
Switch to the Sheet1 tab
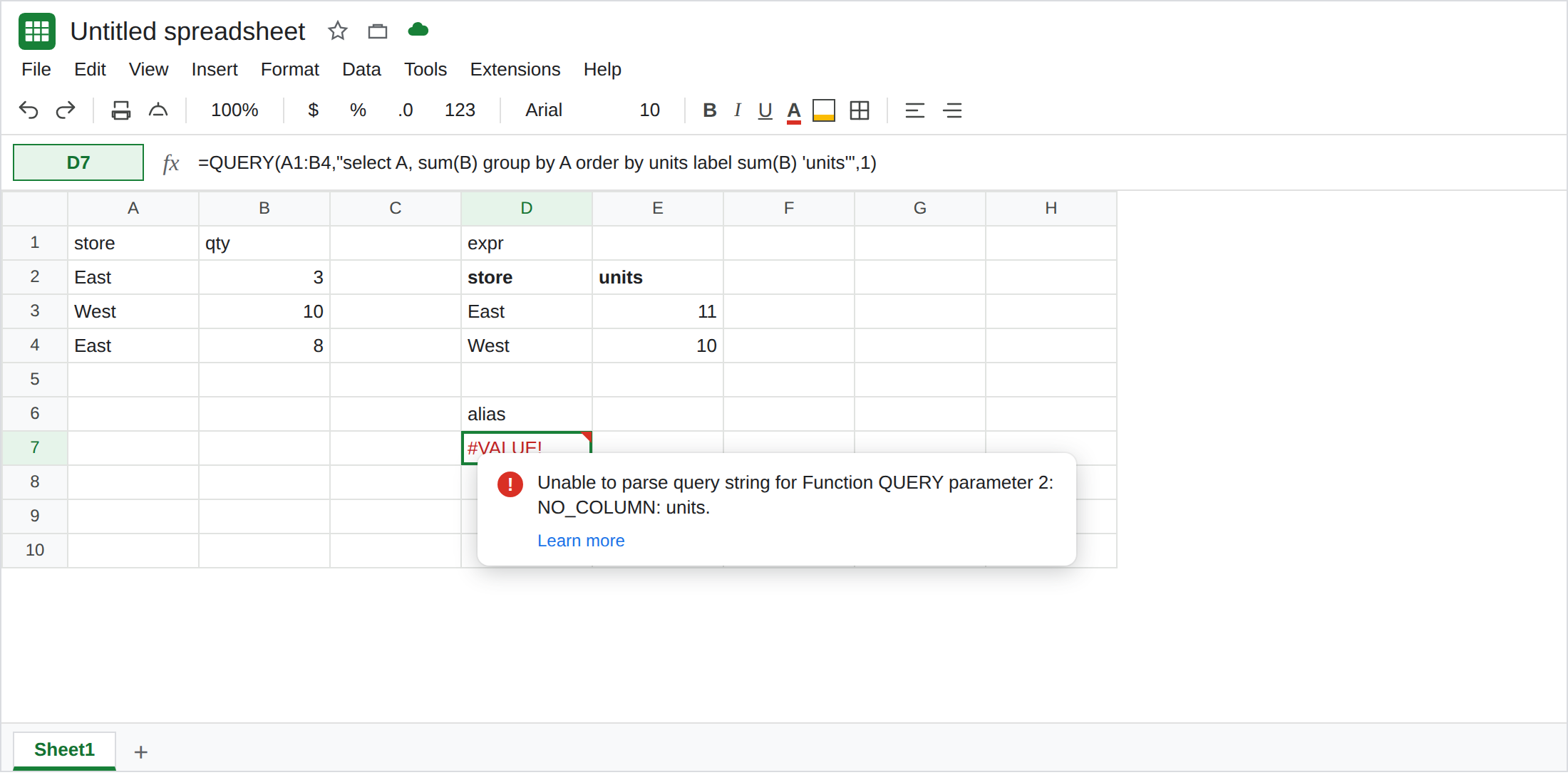point(64,750)
